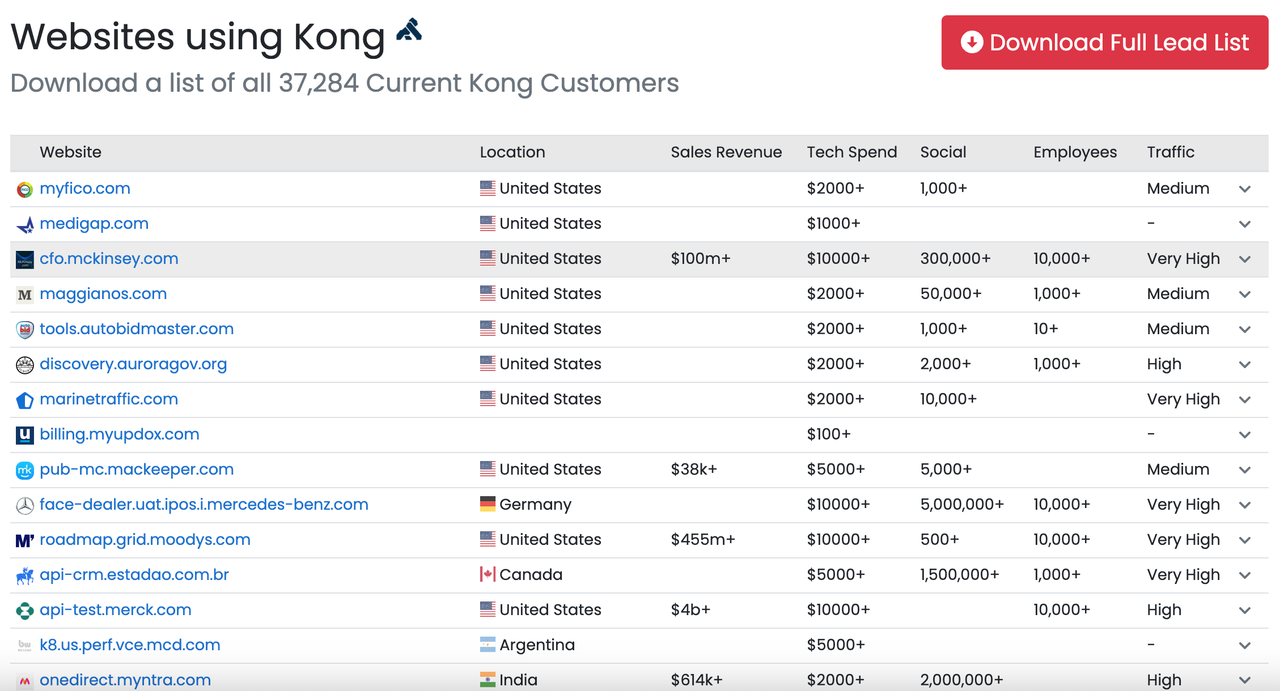Select the Kong gavel logo beside the heading

click(409, 29)
